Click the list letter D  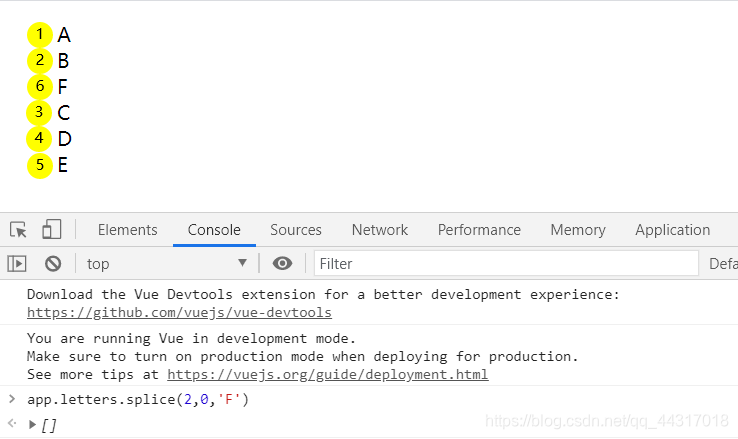pyautogui.click(x=64, y=139)
